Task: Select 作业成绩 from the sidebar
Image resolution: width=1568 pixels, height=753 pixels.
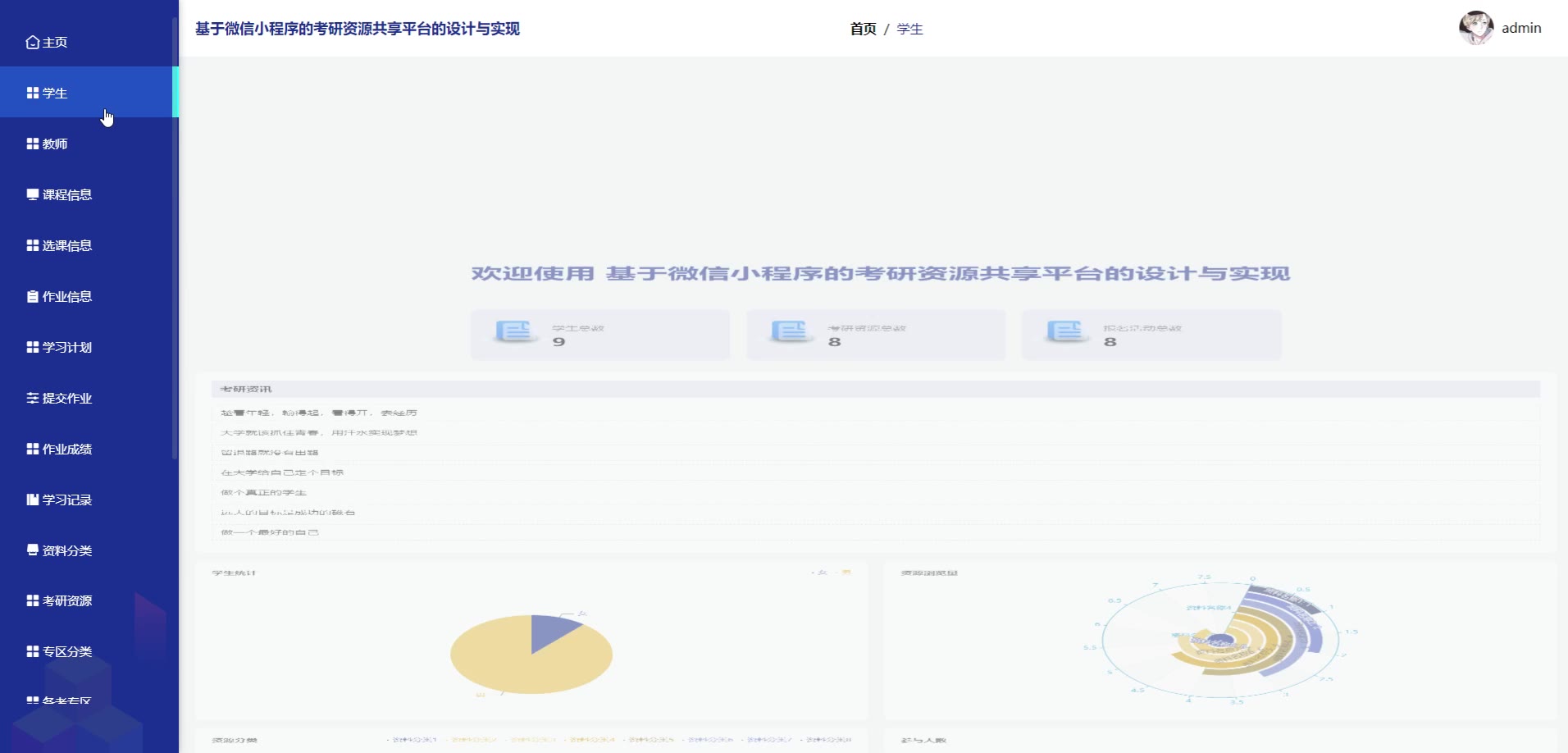Action: pyautogui.click(x=89, y=449)
